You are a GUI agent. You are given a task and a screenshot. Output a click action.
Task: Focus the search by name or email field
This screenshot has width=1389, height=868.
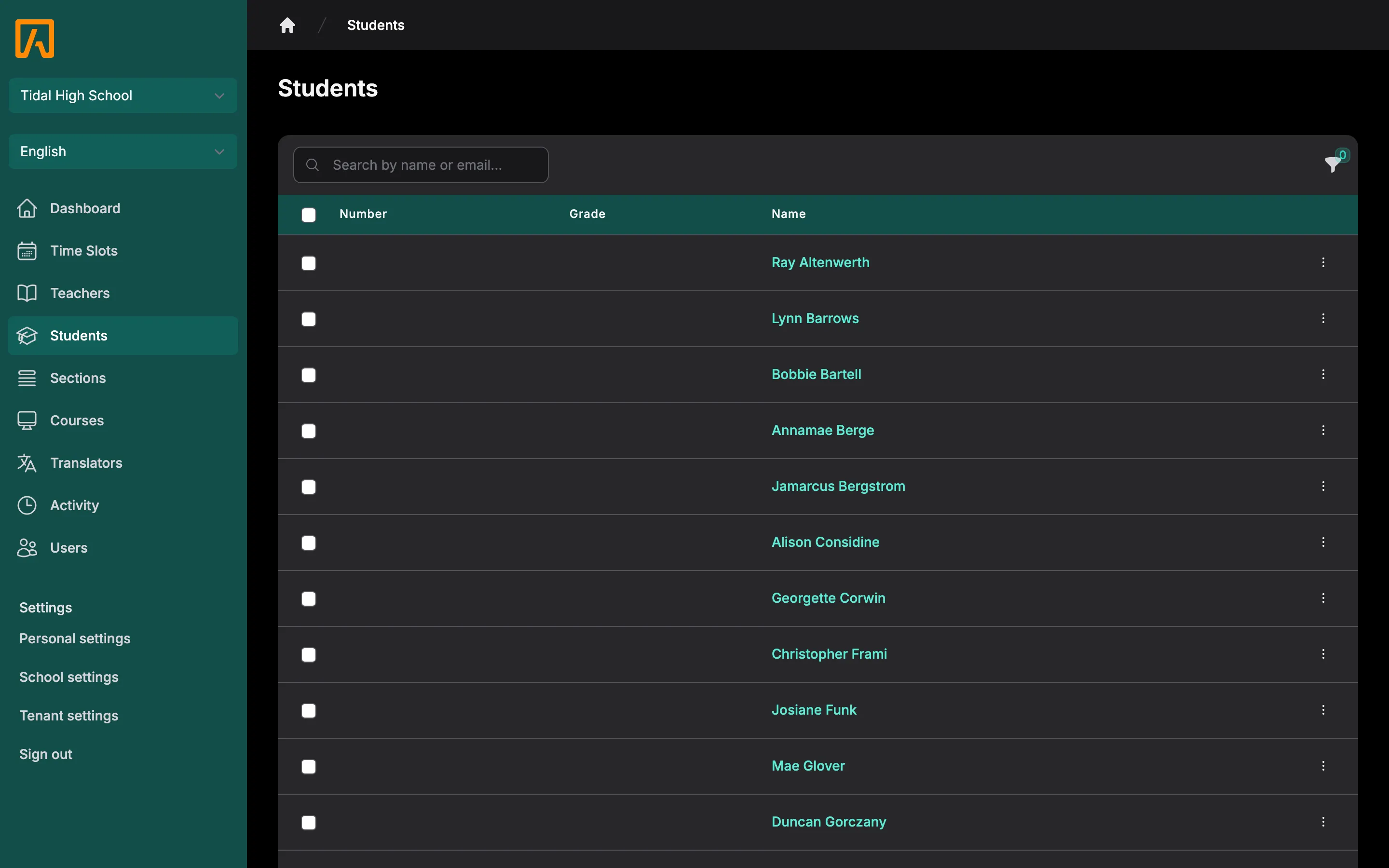pyautogui.click(x=421, y=165)
